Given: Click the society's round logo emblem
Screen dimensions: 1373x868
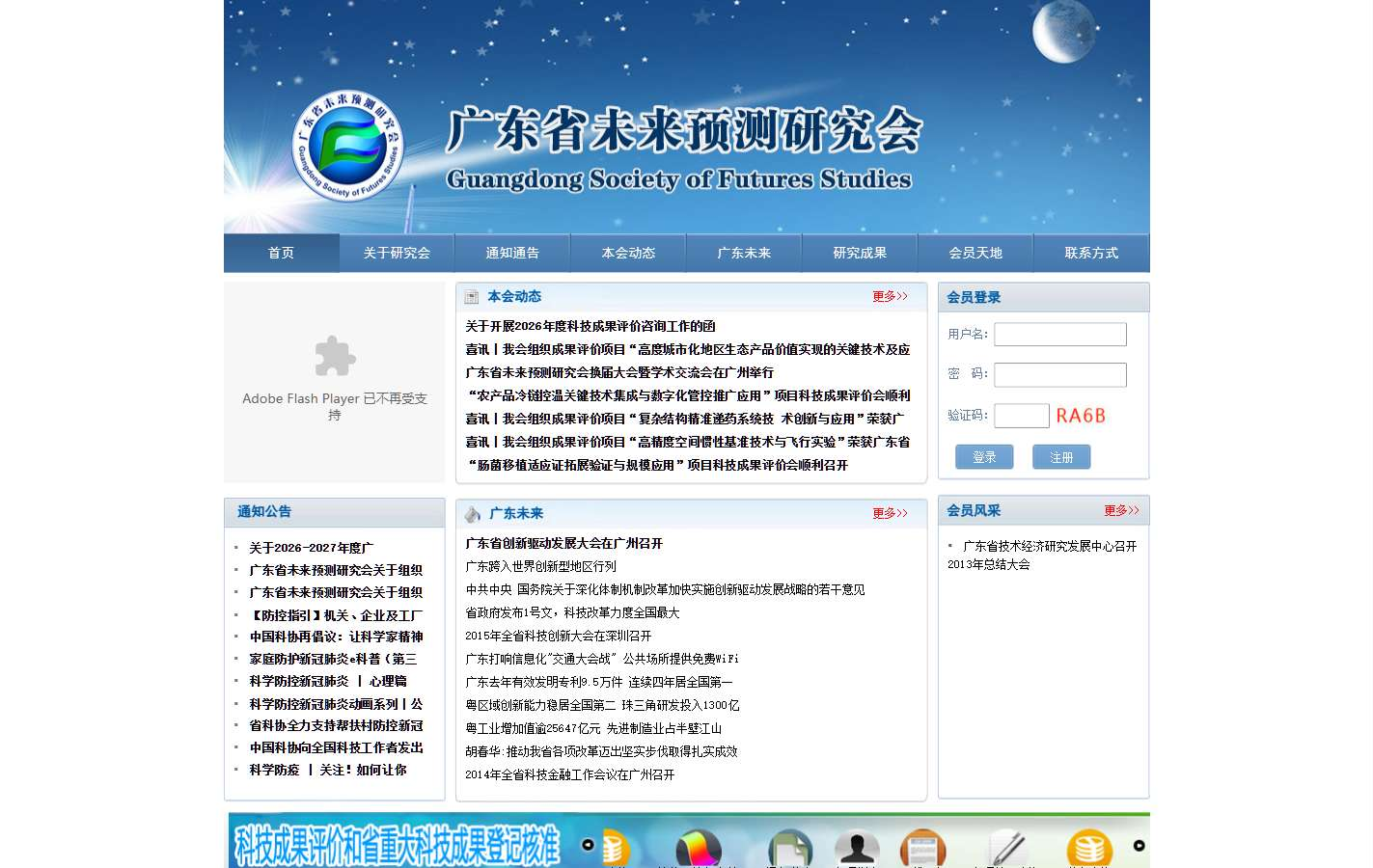Looking at the screenshot, I should click(x=348, y=147).
